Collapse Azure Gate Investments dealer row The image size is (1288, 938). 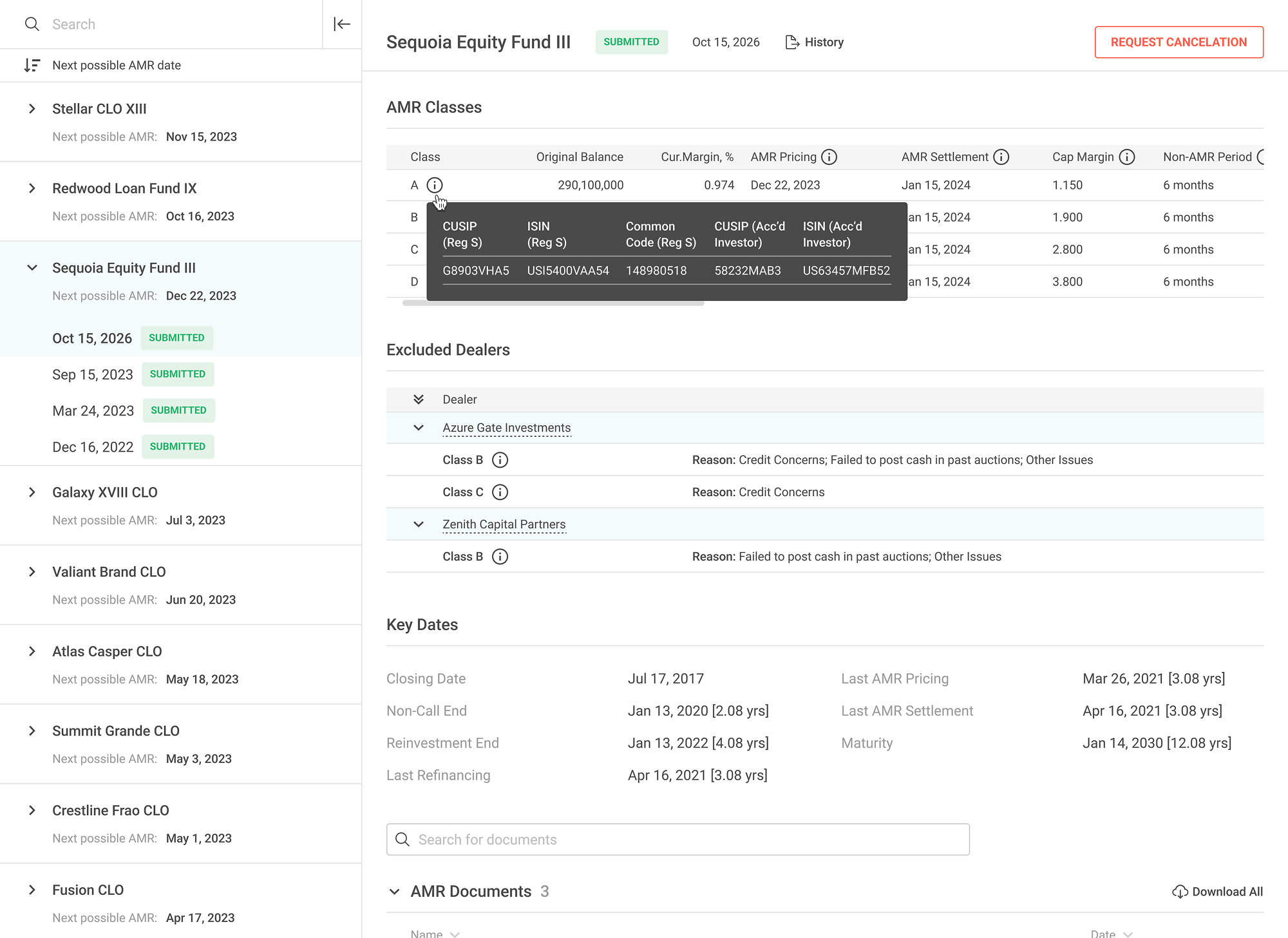tap(419, 428)
